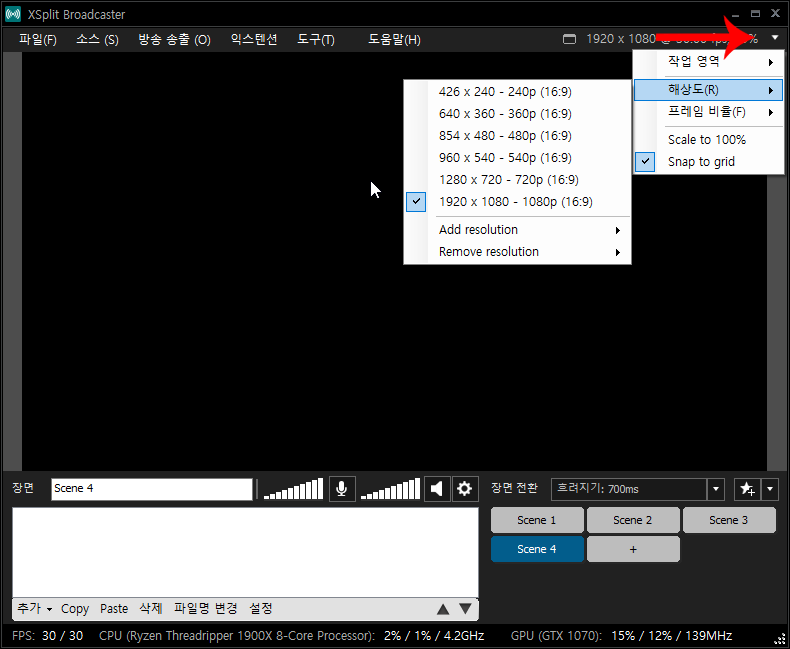Click the star-plus add transition icon
This screenshot has width=790, height=649.
(x=747, y=489)
